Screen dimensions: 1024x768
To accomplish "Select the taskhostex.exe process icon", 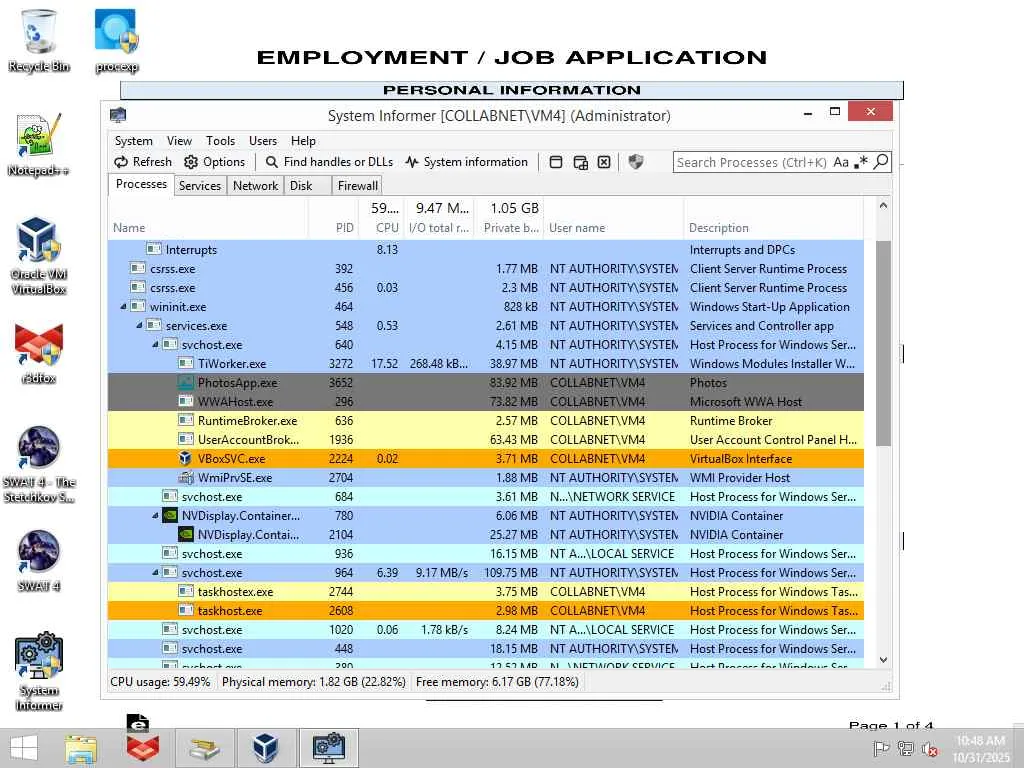I will (186, 591).
